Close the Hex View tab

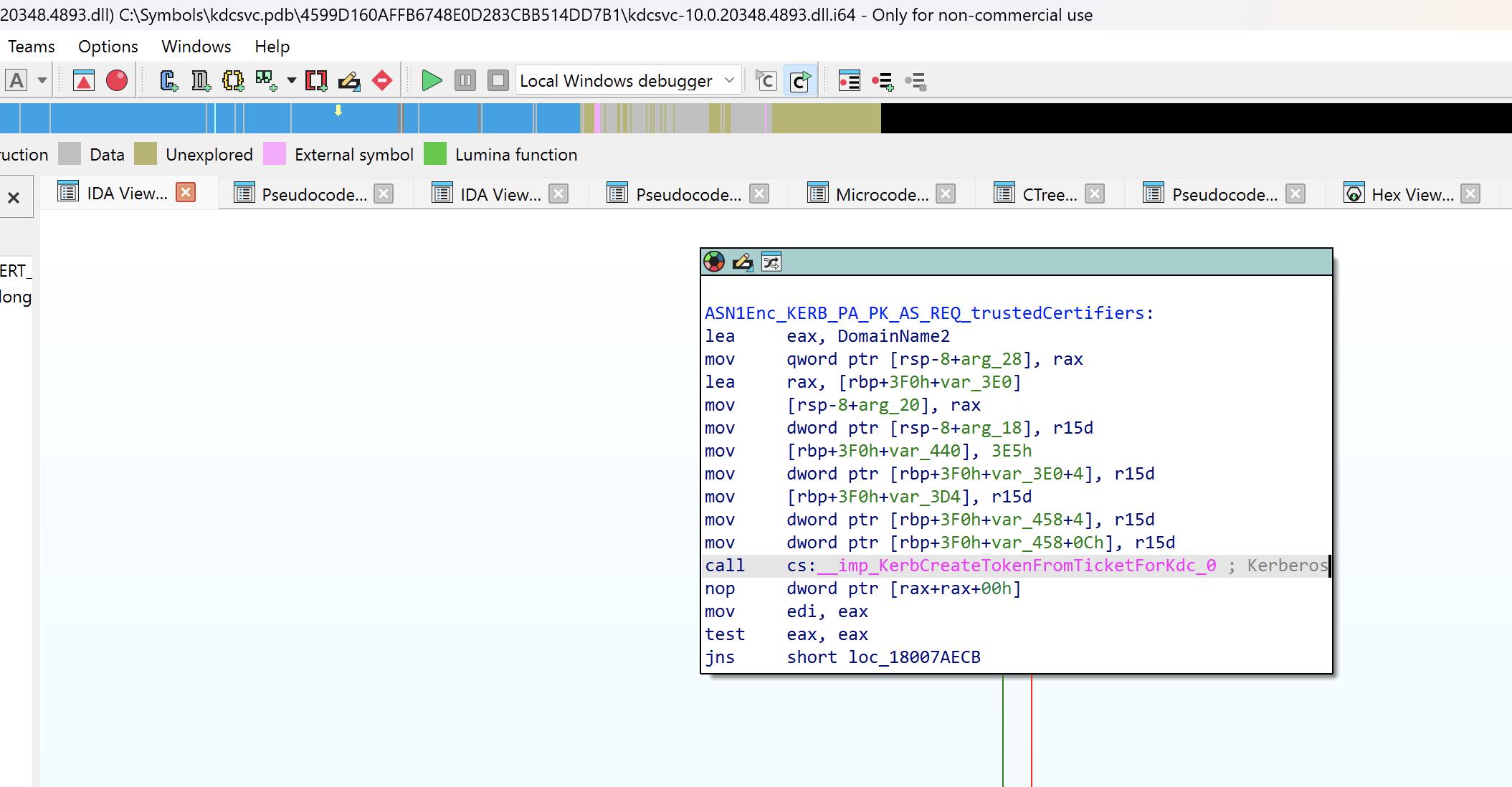tap(1471, 194)
